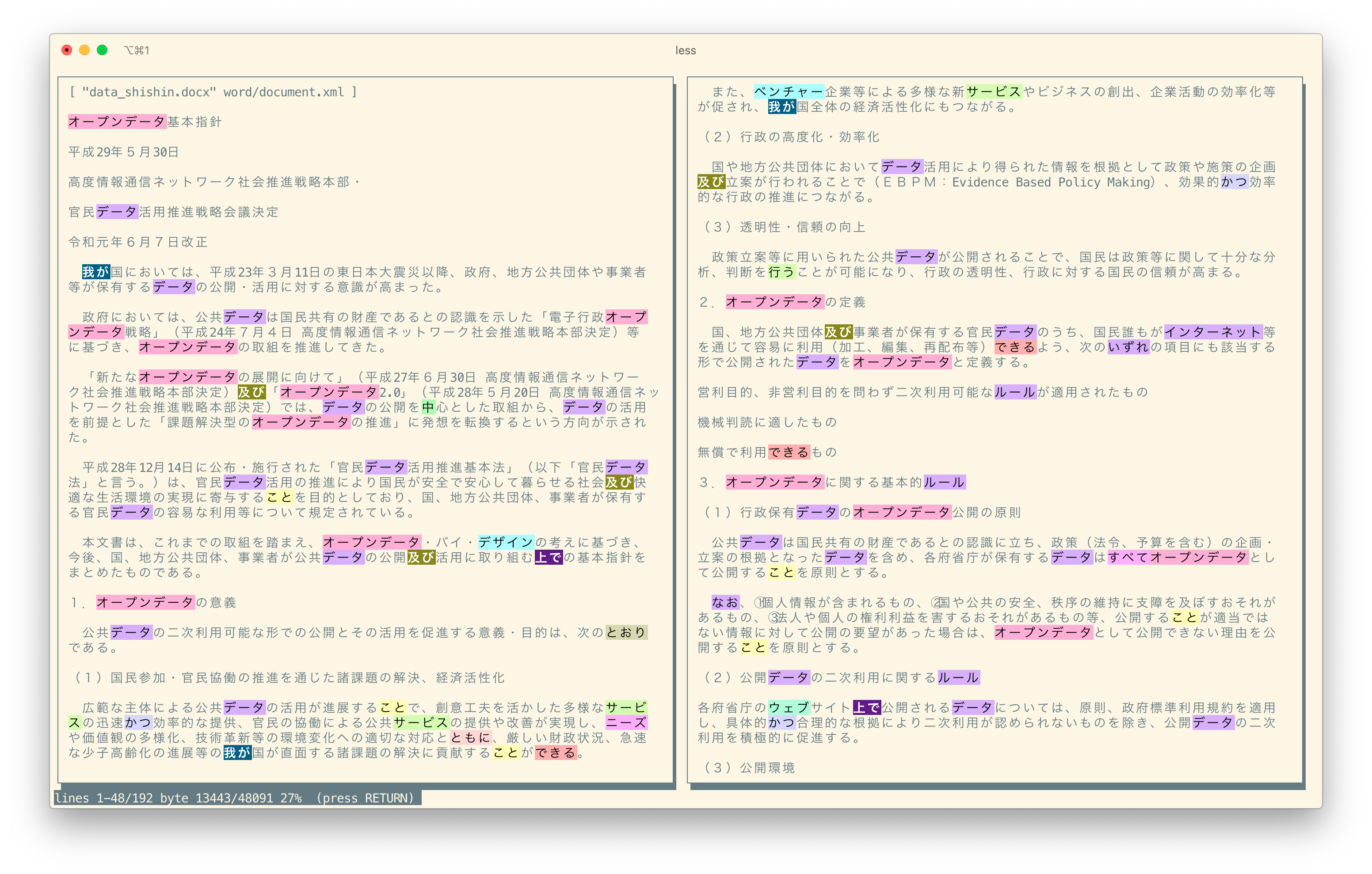The width and height of the screenshot is (1372, 874).
Task: Click the highlighted word 'なお' in right pane
Action: pyautogui.click(x=725, y=602)
